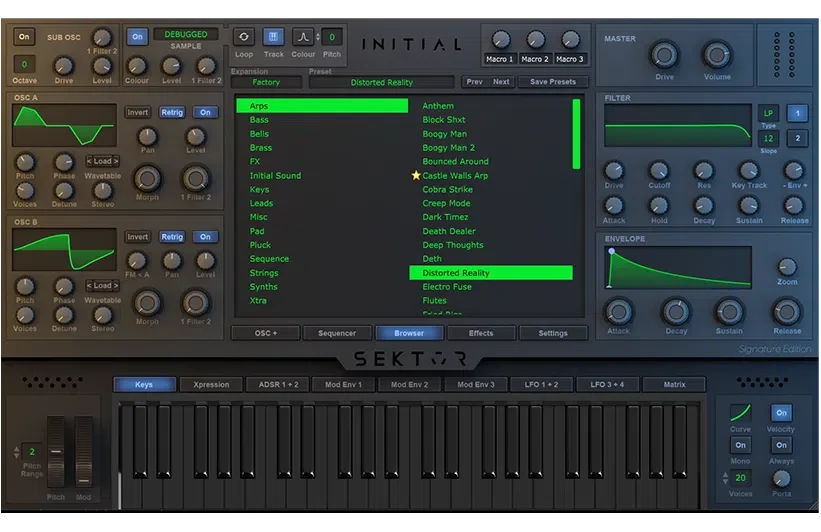Toggle the sample Track keyboard icon
The height and width of the screenshot is (532, 821).
coord(273,37)
